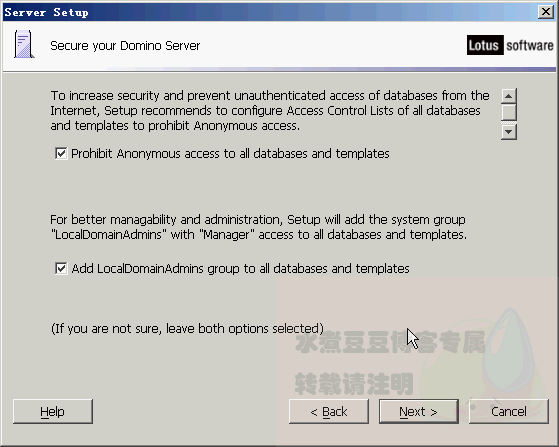This screenshot has width=559, height=447.
Task: Click scroll up arrow of description text
Action: [x=509, y=96]
